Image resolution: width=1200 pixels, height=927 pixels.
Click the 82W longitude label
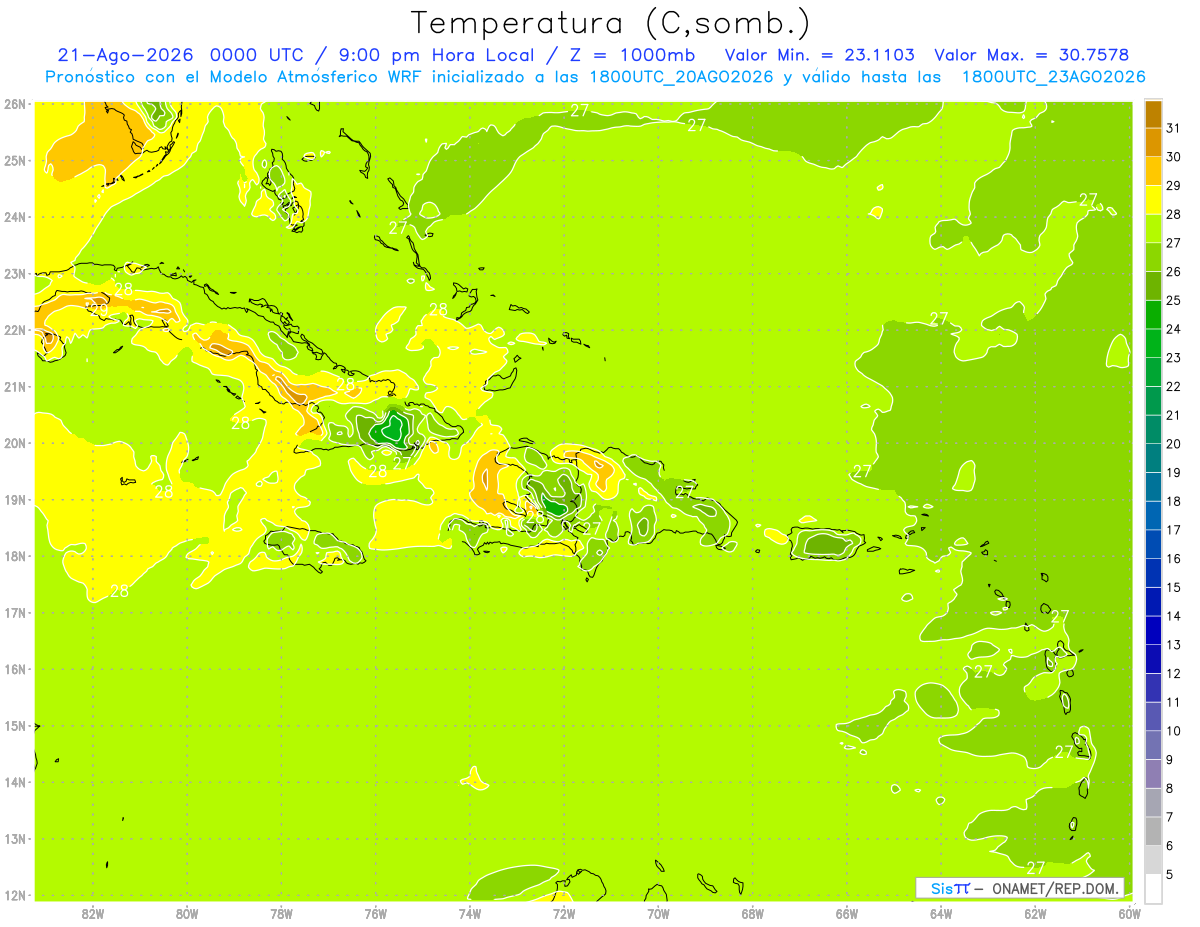pyautogui.click(x=93, y=913)
